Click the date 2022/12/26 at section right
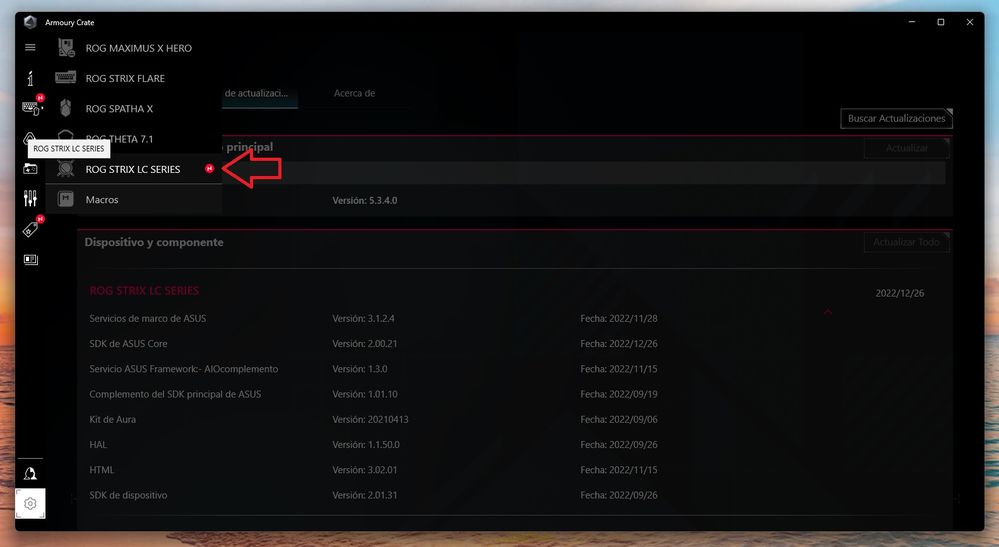999x547 pixels. coord(900,294)
